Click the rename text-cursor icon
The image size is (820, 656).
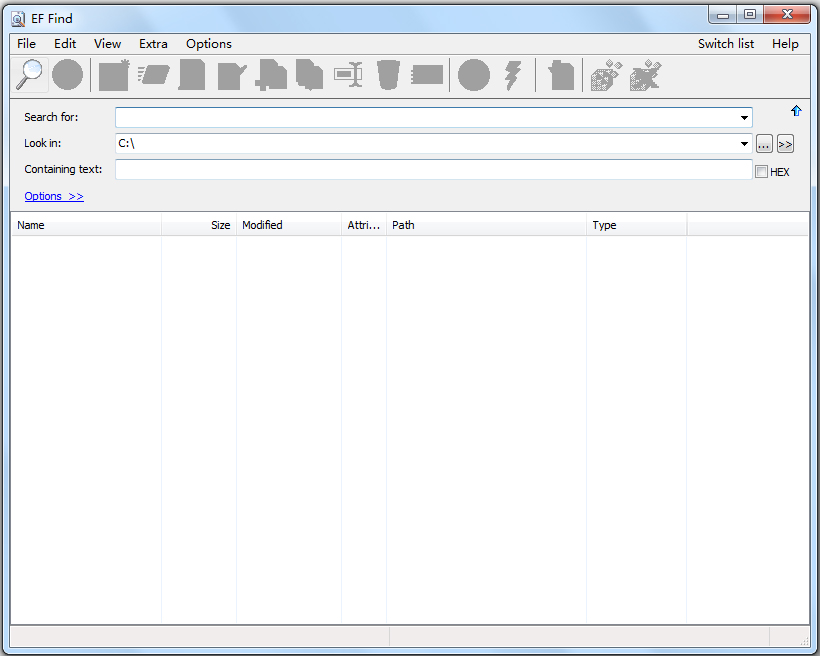349,75
